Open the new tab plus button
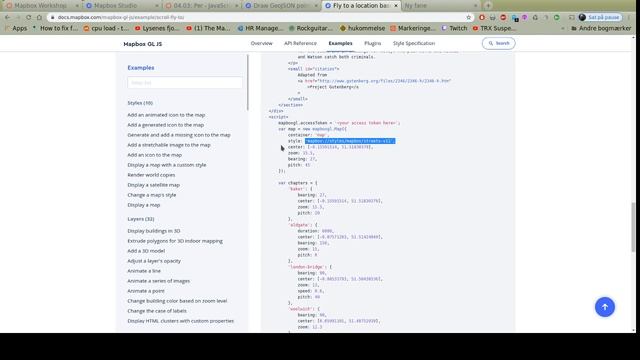The image size is (640, 360). 488,6
